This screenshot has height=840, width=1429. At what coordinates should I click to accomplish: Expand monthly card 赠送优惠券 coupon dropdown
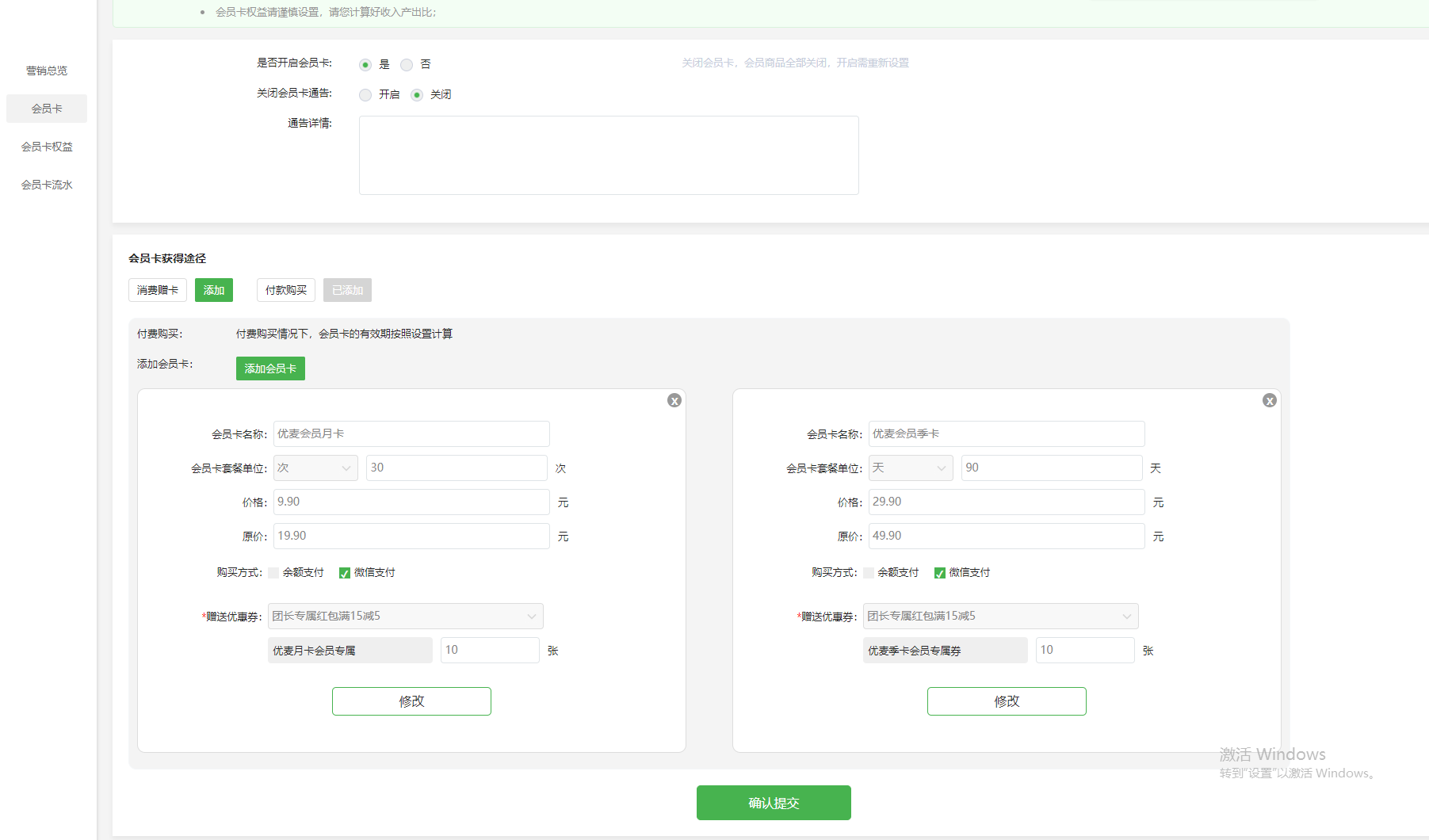[x=405, y=617]
